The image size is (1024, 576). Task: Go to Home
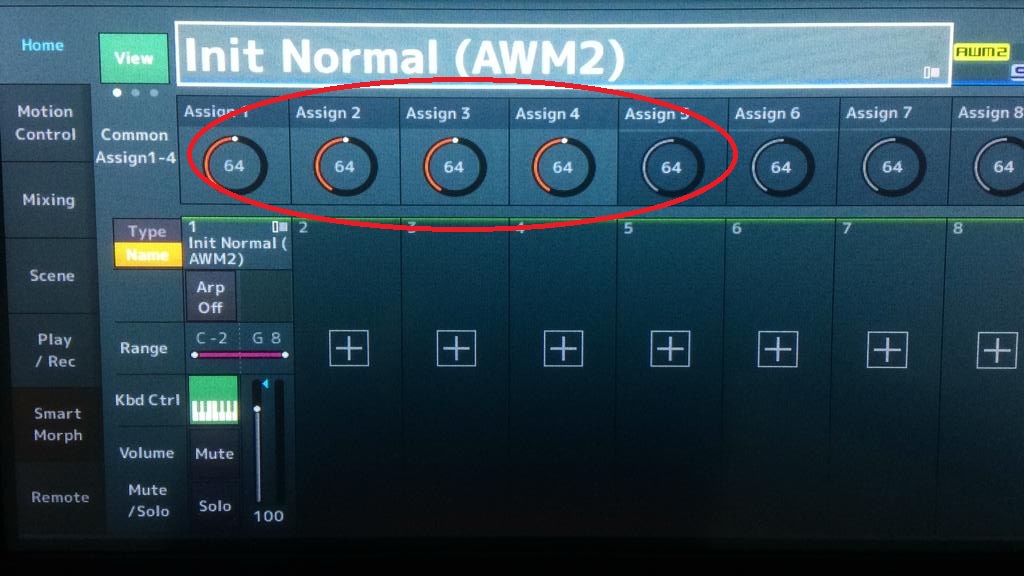[42, 45]
